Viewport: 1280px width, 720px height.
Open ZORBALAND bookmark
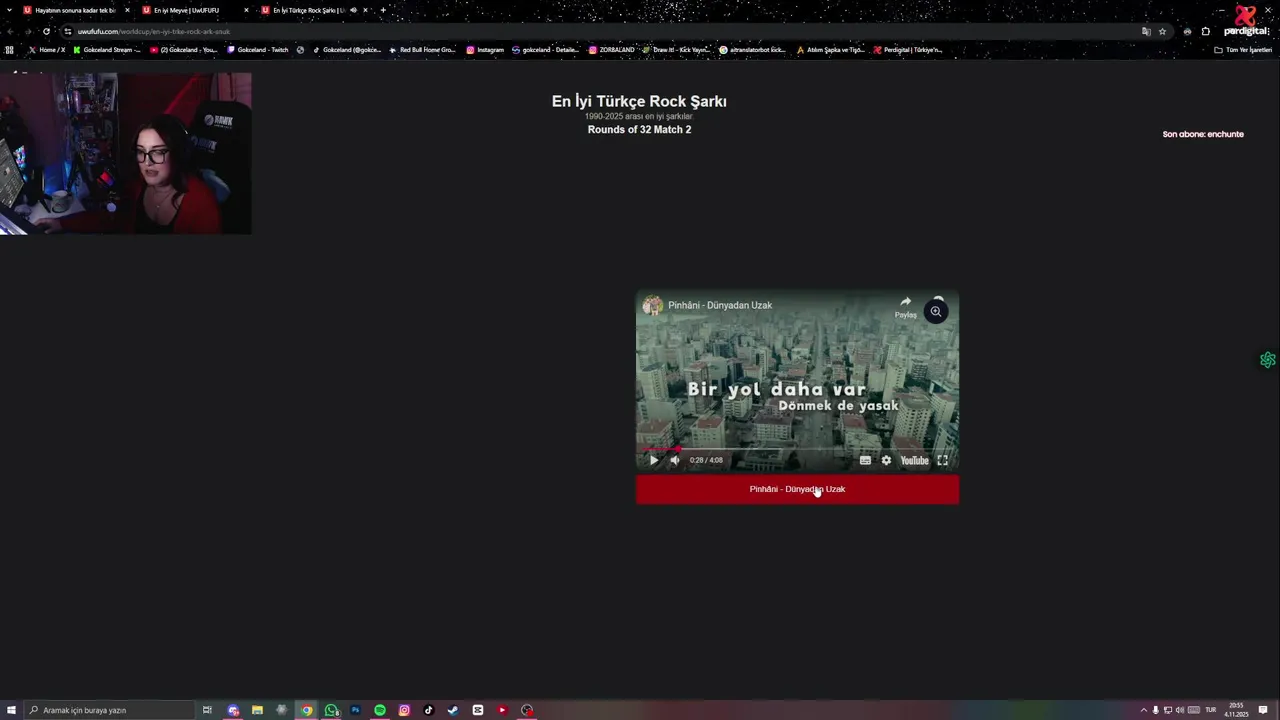pos(612,50)
